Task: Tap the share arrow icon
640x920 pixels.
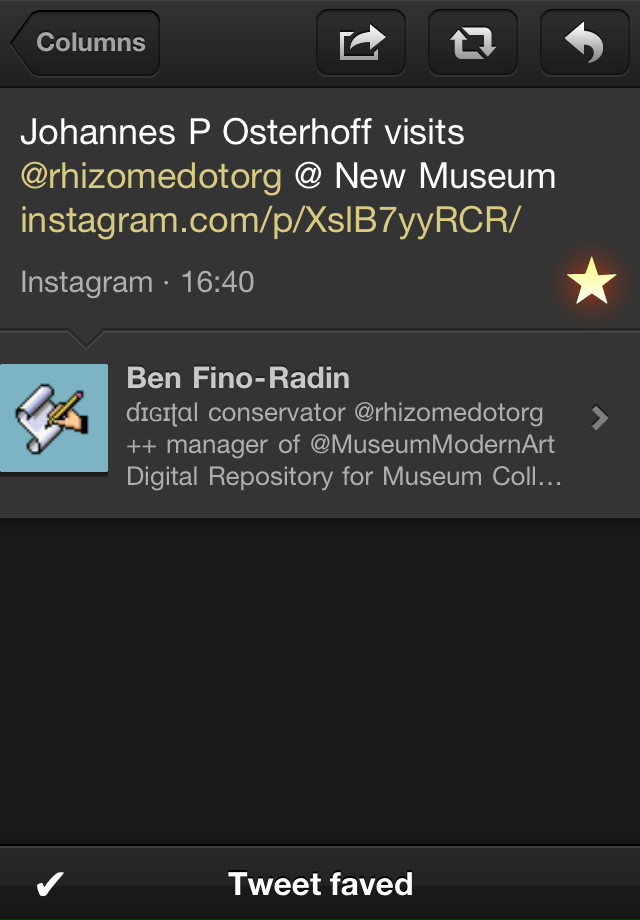Action: [360, 43]
